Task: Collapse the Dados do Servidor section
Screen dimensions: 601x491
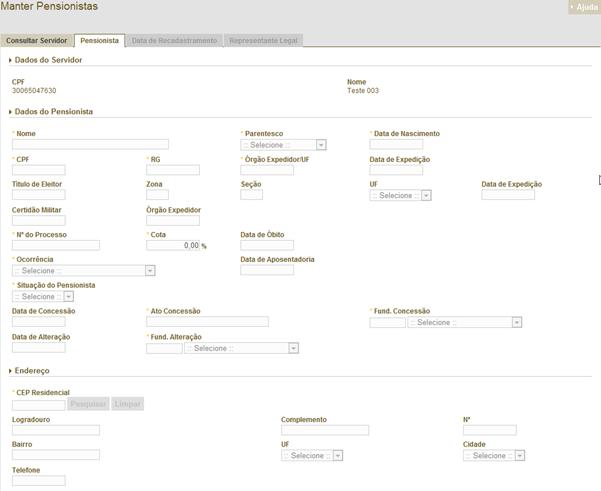Action: 48,60
